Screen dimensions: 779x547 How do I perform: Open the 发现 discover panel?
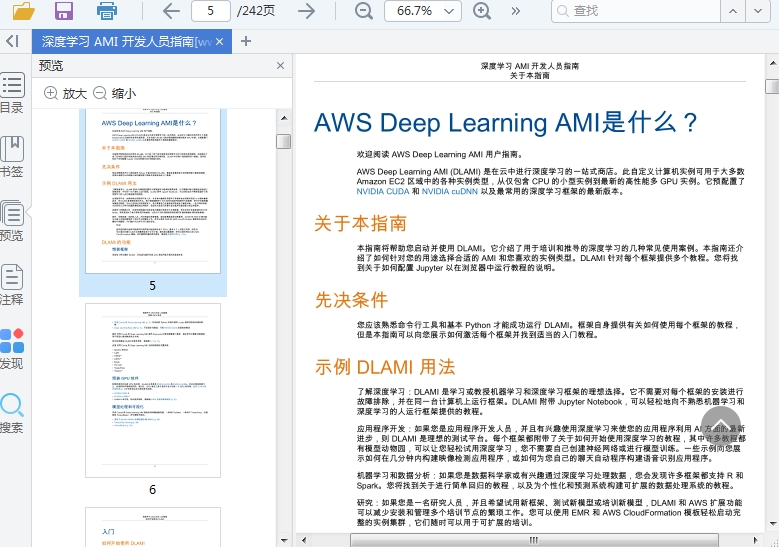coord(12,349)
